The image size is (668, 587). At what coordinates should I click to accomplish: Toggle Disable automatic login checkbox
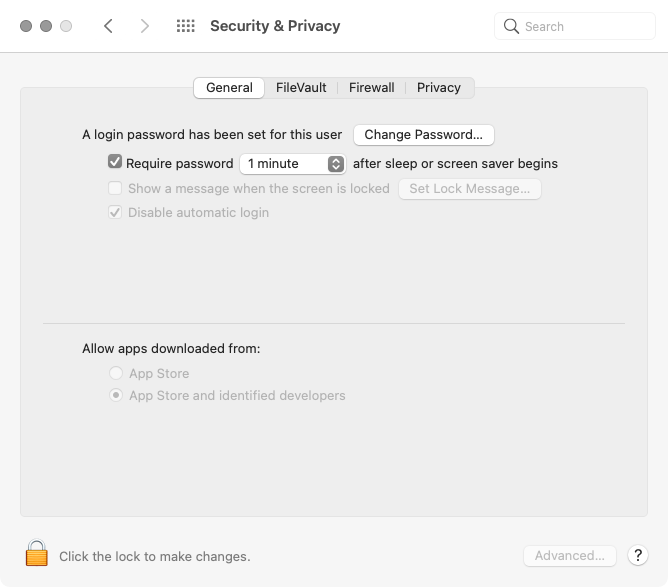[x=115, y=212]
